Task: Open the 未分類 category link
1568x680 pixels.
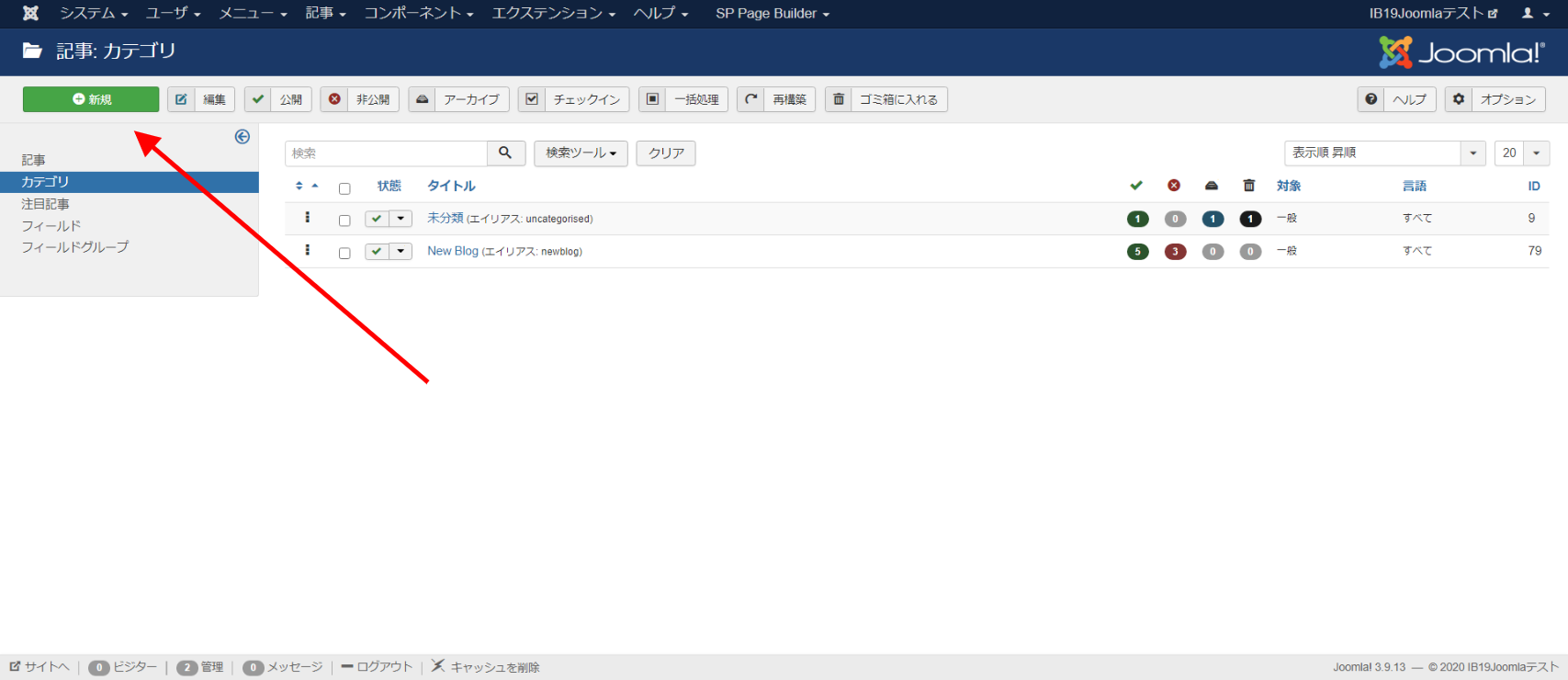Action: point(446,218)
